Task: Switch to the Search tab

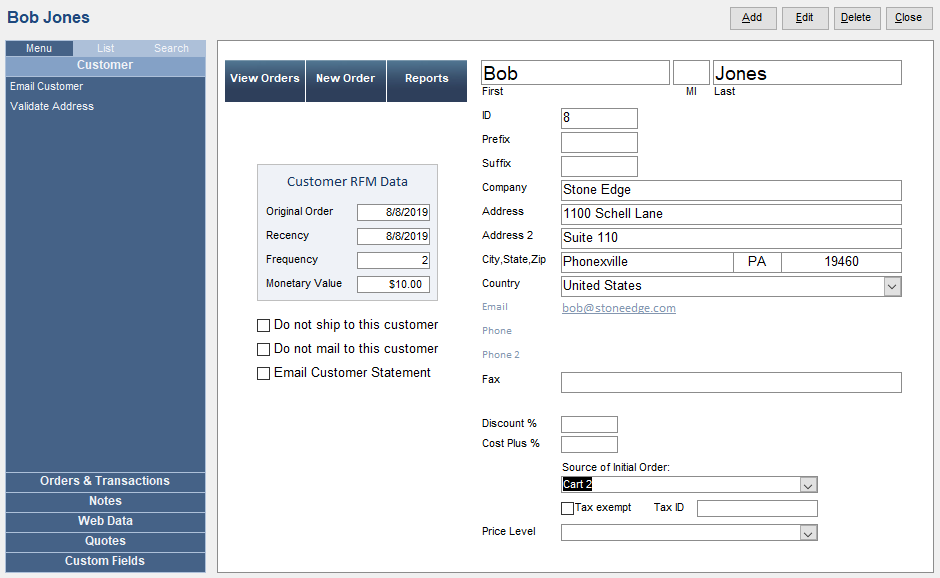Action: click(171, 48)
